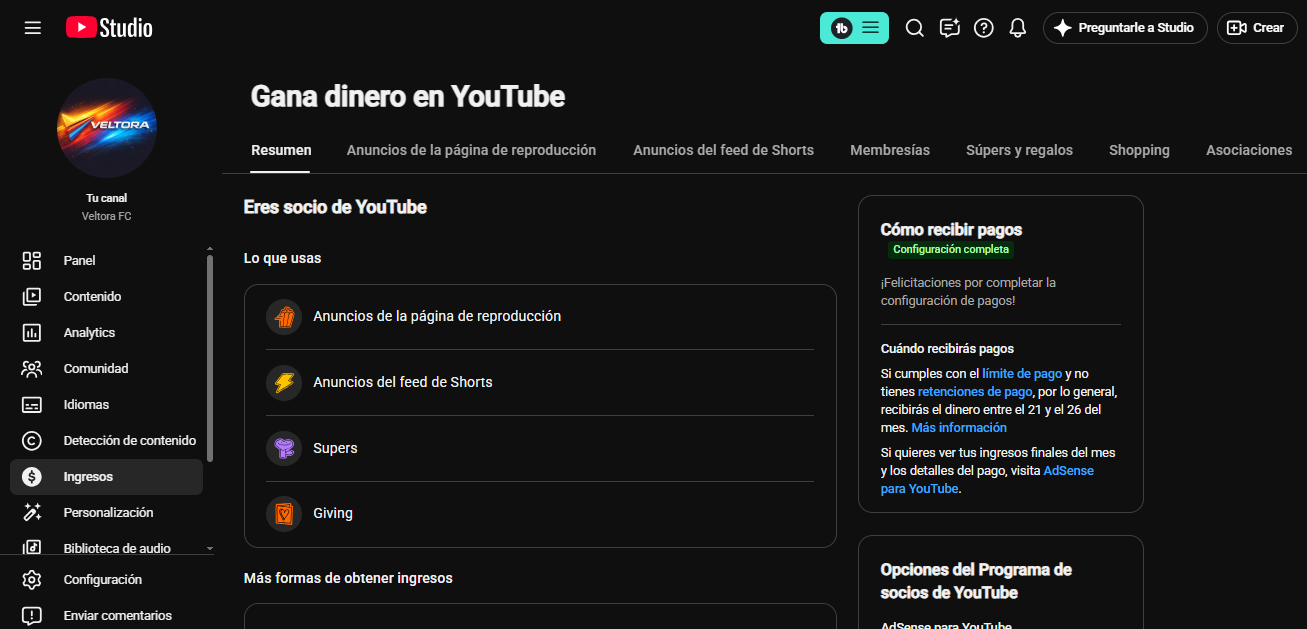This screenshot has height=629, width=1307.
Task: Open the Anuncios de la página de reproducción row
Action: click(x=540, y=317)
